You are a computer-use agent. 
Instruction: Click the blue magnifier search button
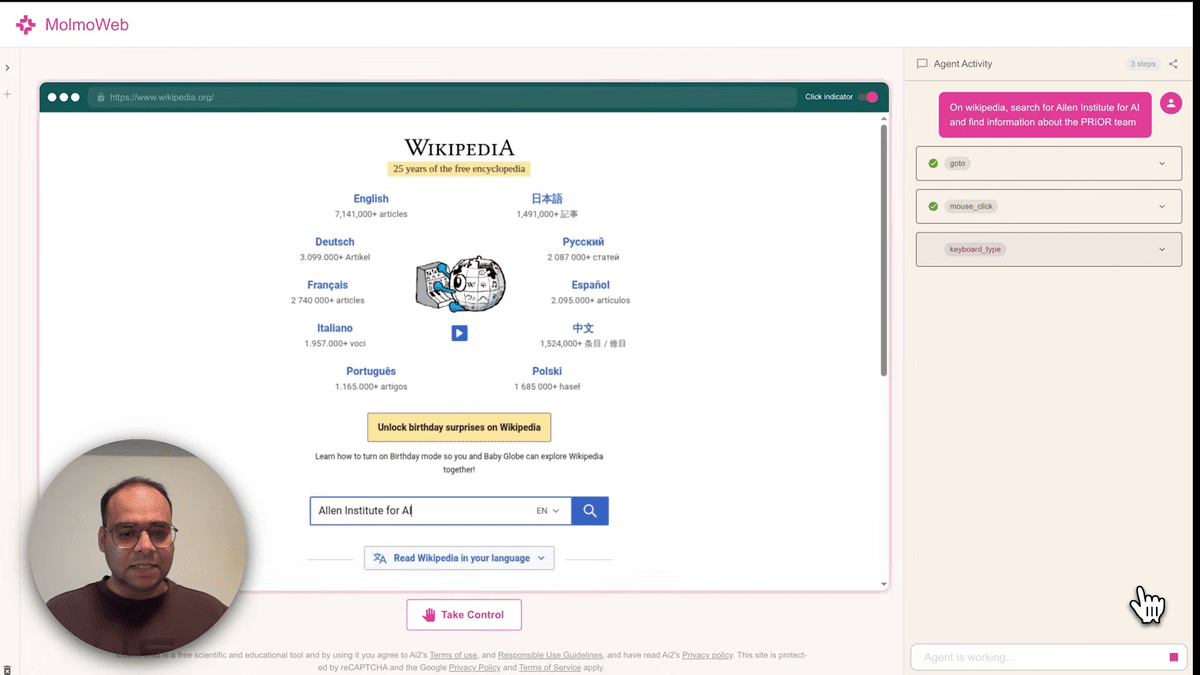pos(590,510)
